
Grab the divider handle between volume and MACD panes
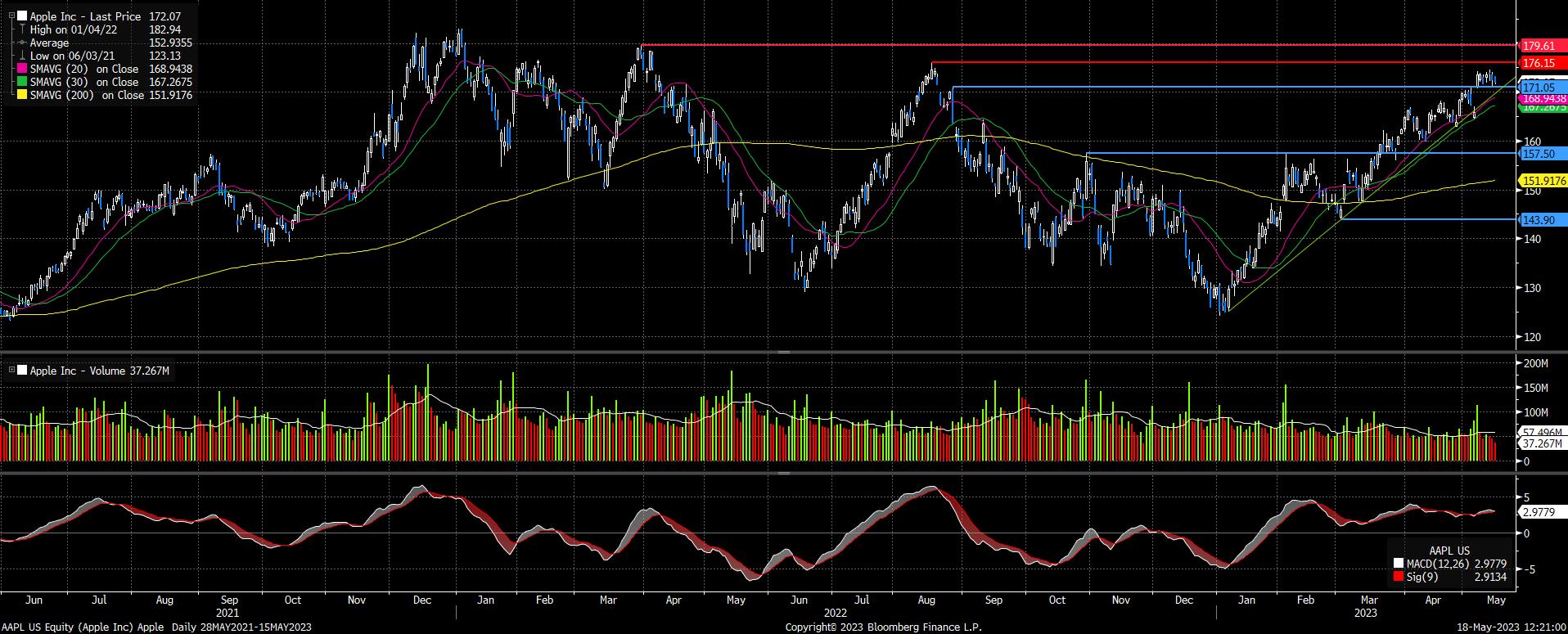click(783, 473)
